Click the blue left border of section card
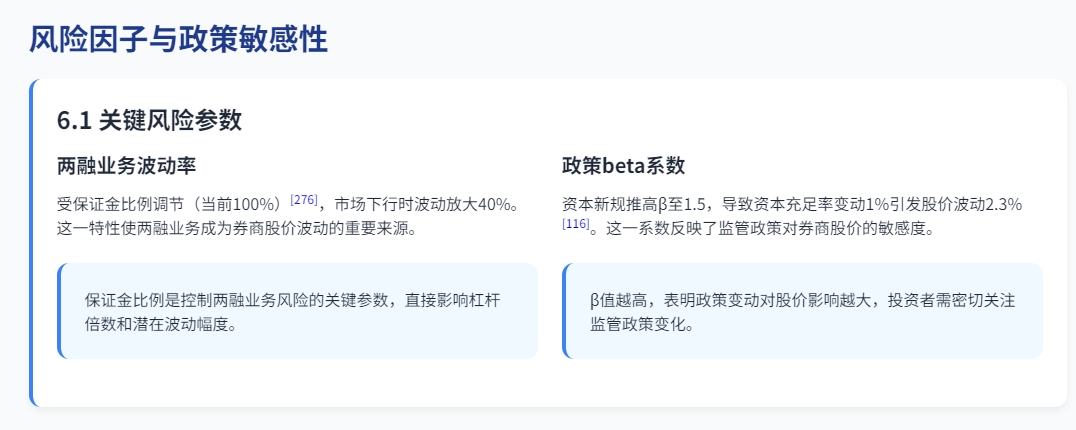 31,243
